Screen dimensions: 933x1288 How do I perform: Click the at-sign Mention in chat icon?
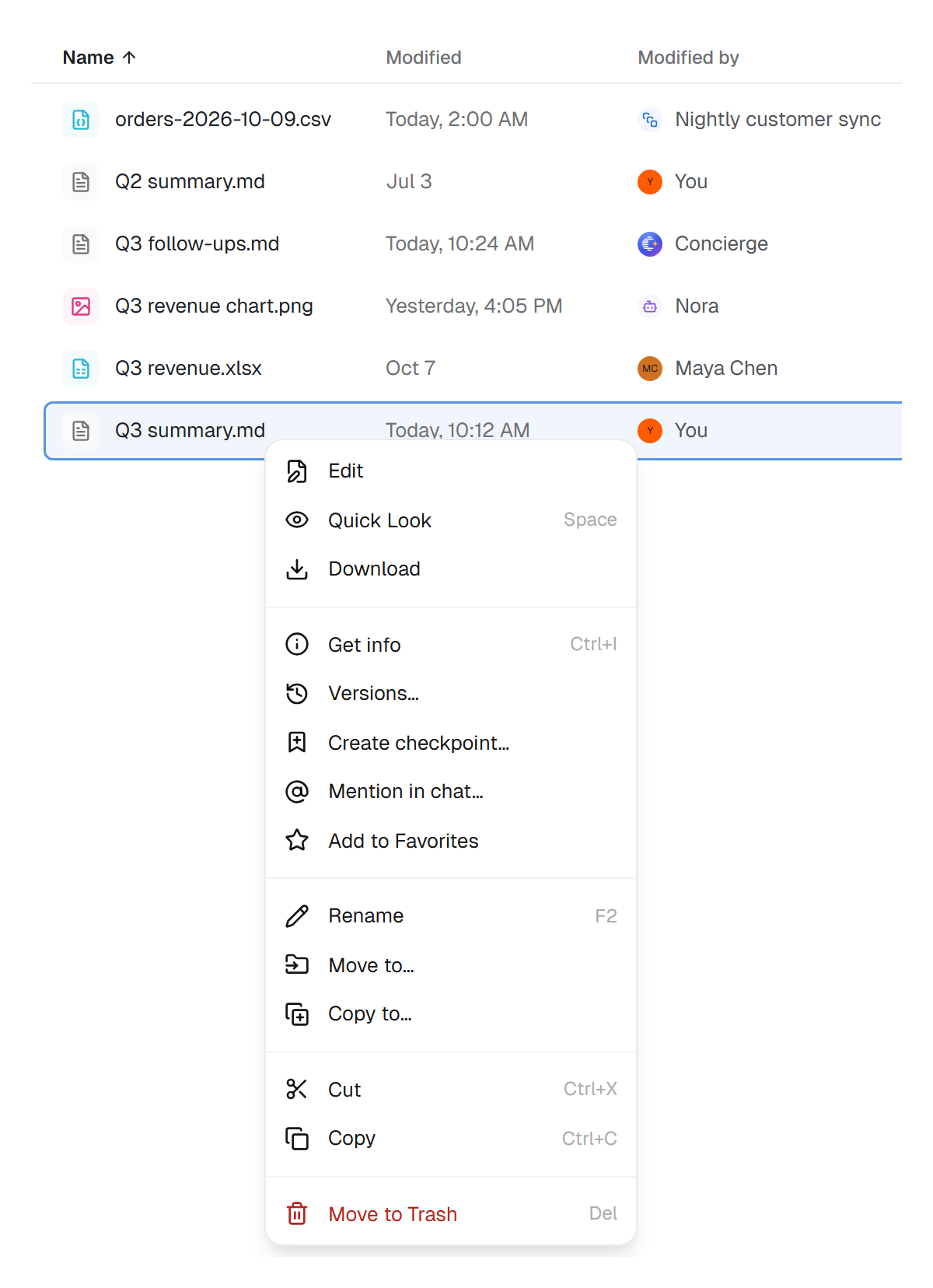tap(297, 792)
